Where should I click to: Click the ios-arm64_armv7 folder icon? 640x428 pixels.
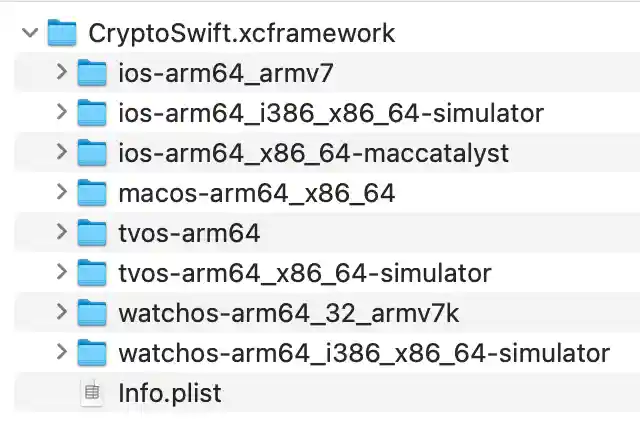(x=92, y=73)
